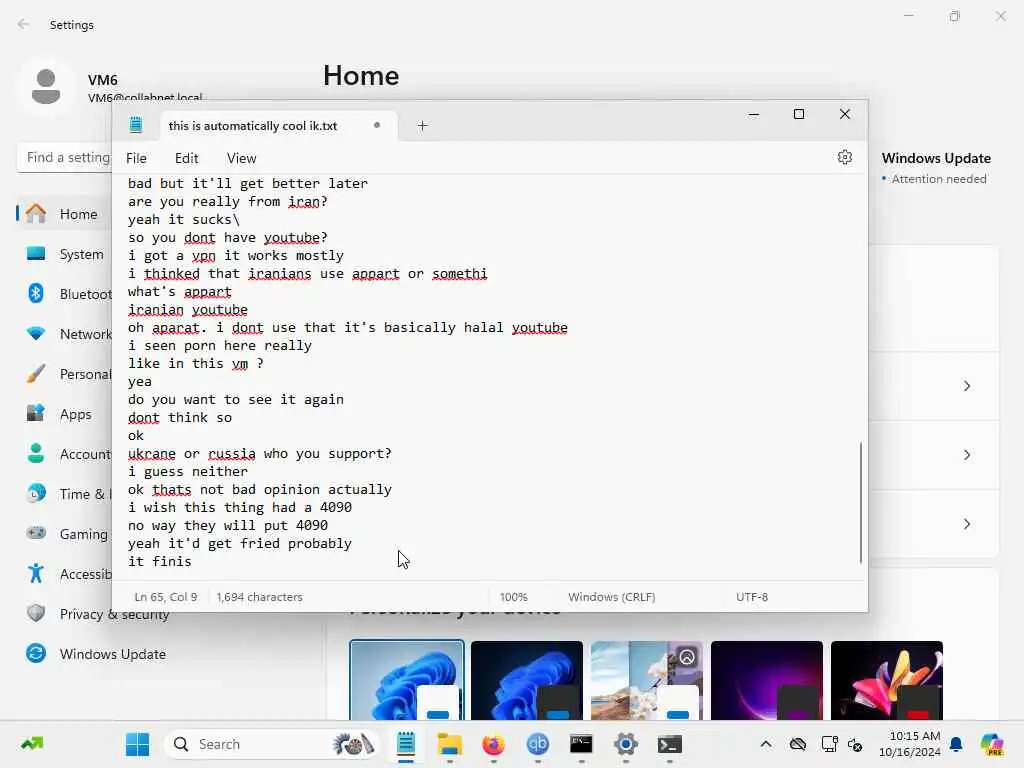Click the Ln 65, Col 9 status entry
Screen dimensions: 1024x768
pyautogui.click(x=165, y=597)
